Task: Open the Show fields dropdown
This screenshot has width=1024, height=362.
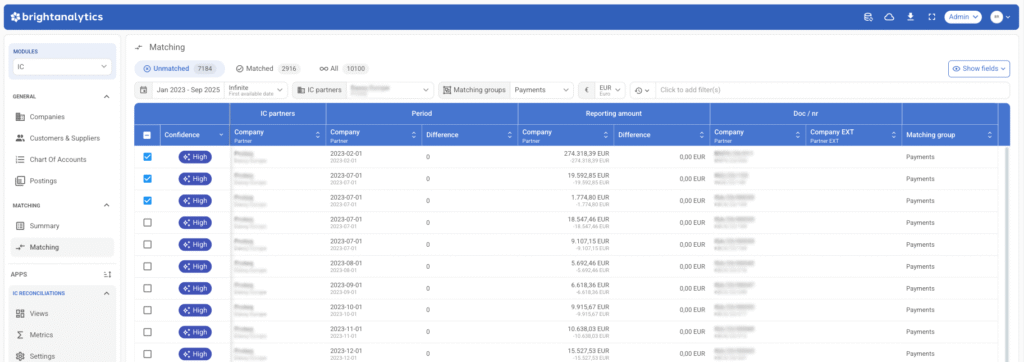Action: click(979, 69)
